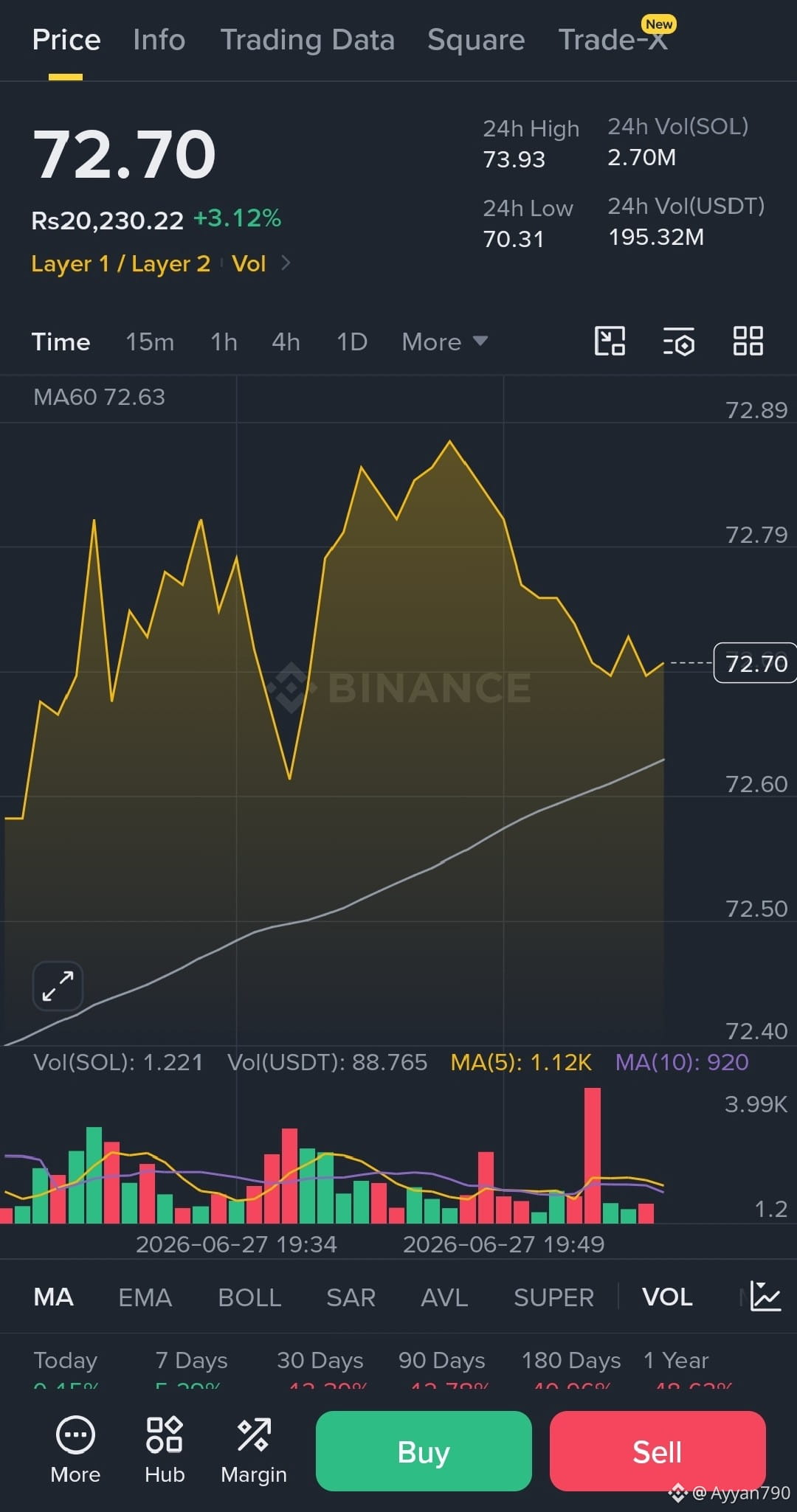Open the Square tab

pyautogui.click(x=476, y=40)
